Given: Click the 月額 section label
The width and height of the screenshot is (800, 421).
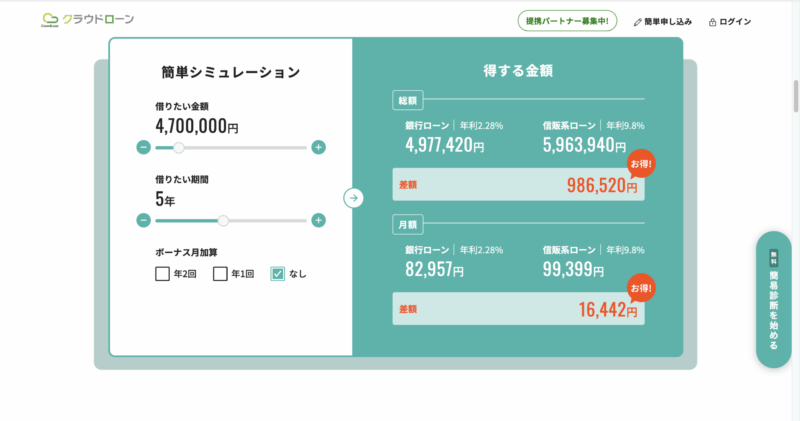Looking at the screenshot, I should tap(408, 224).
